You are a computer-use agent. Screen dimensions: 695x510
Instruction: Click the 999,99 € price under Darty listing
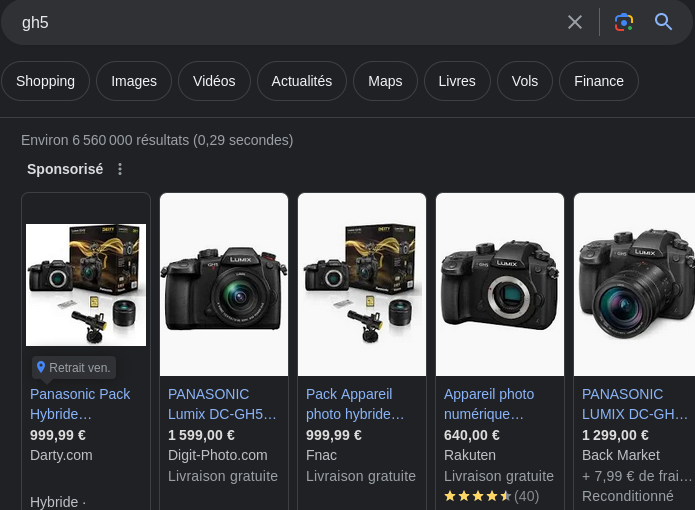58,435
